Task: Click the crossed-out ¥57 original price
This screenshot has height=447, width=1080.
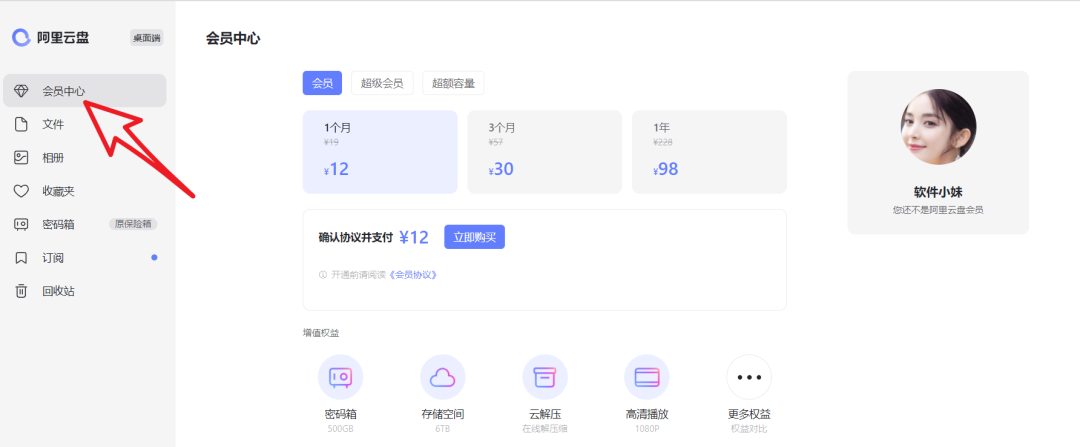Action: (x=497, y=143)
